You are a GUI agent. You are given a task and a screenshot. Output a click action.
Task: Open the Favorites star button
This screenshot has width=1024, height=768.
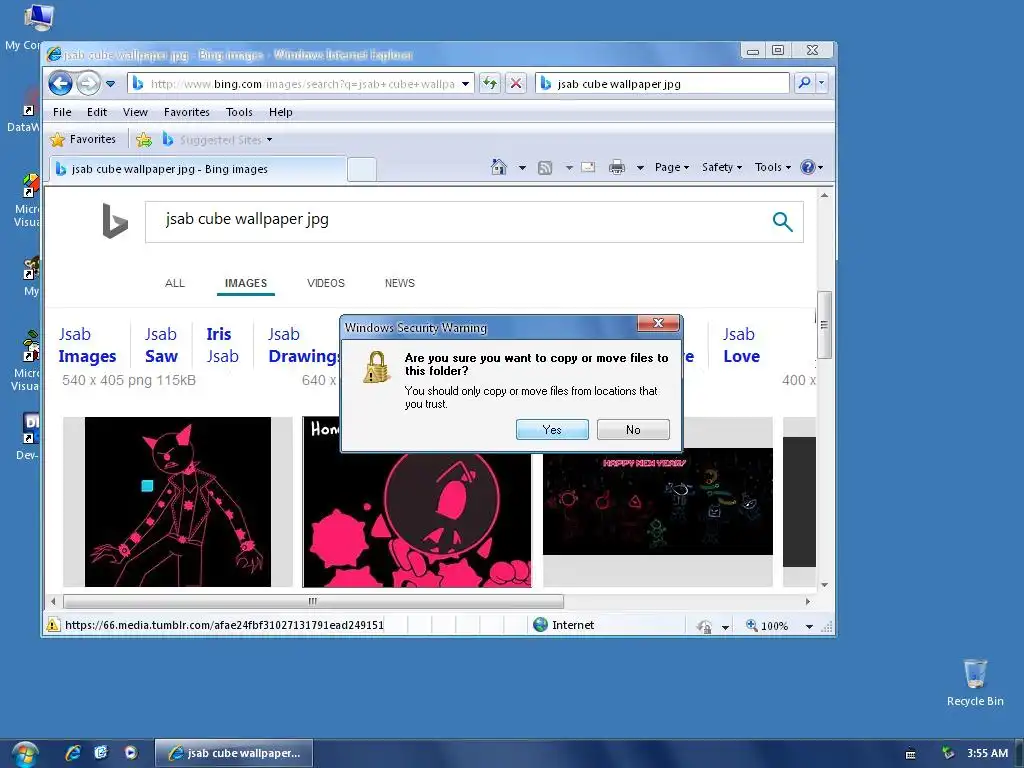tap(83, 139)
